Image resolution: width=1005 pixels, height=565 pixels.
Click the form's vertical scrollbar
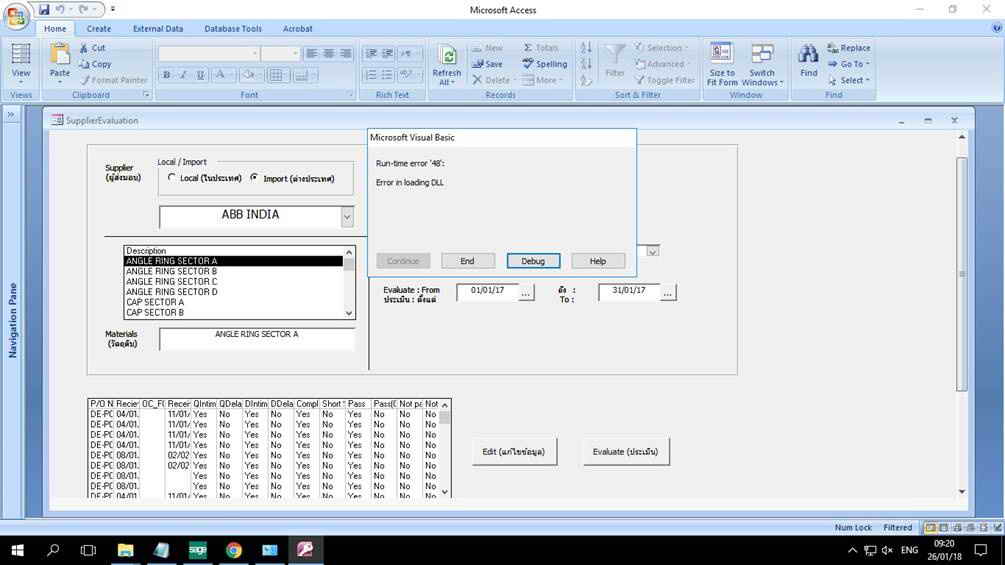coord(961,274)
